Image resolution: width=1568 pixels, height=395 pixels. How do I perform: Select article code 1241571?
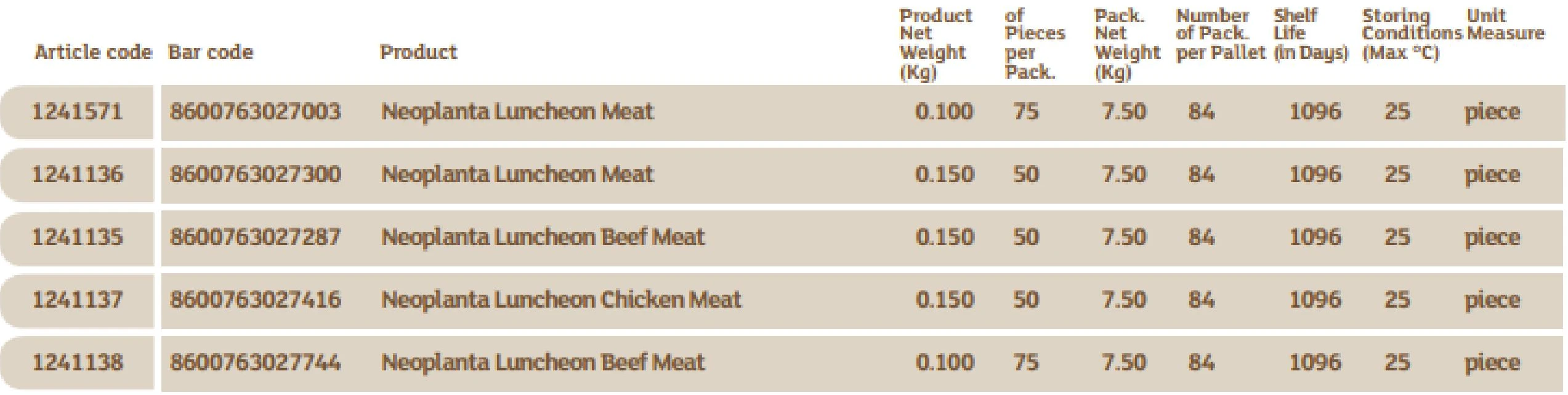point(77,112)
